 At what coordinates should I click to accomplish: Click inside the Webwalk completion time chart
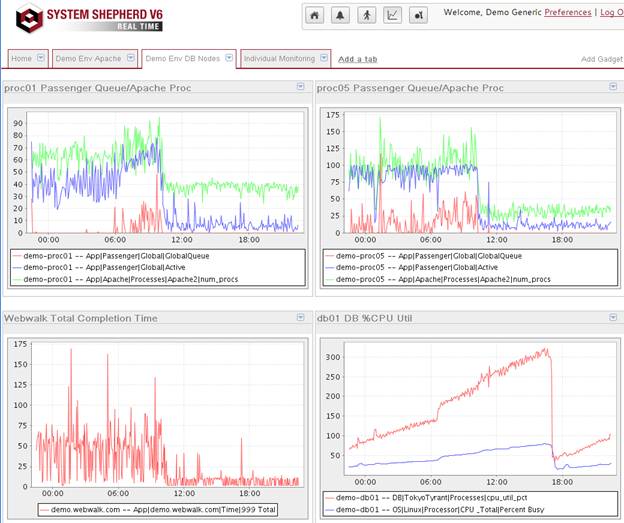(x=167, y=414)
